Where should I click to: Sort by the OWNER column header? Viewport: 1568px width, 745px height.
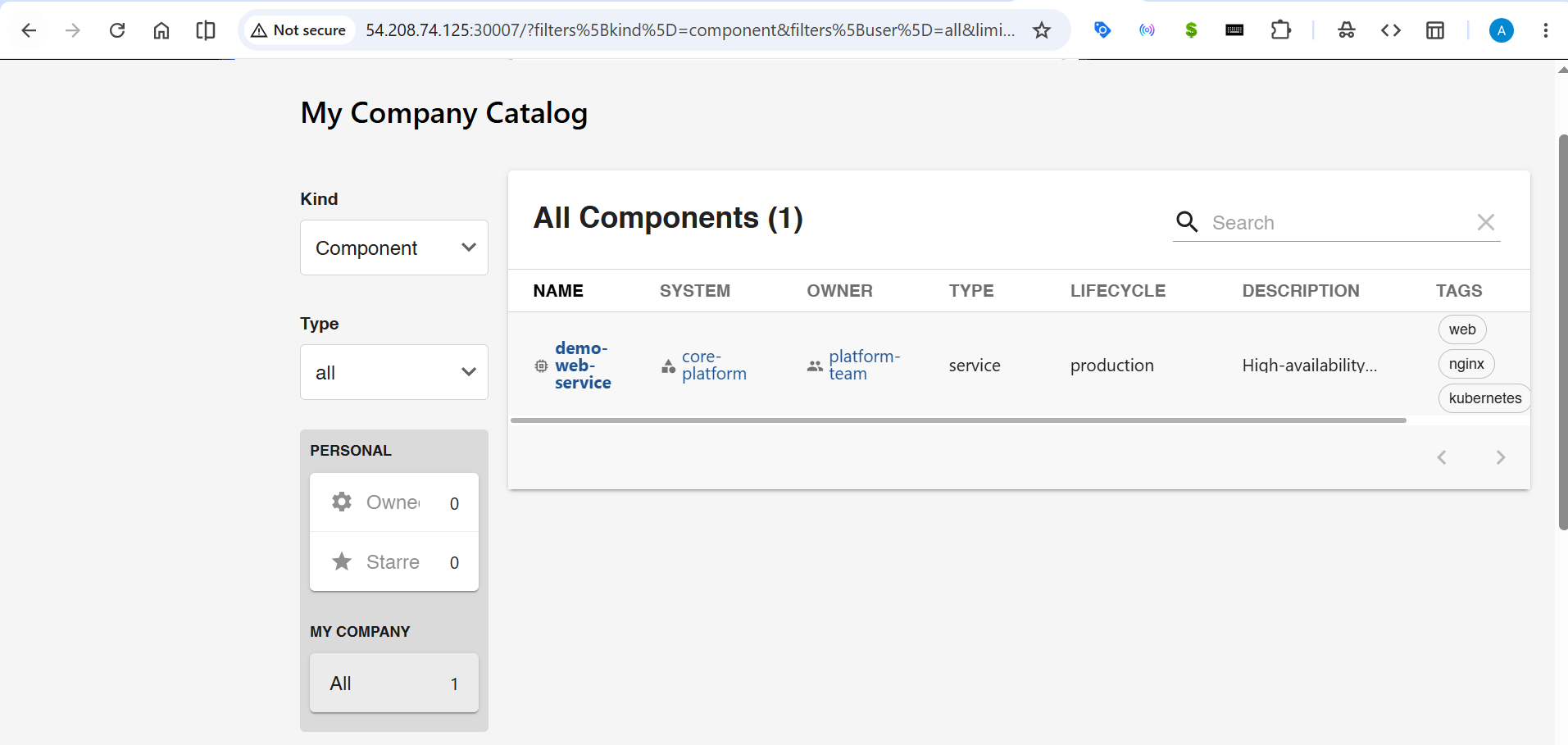click(x=839, y=291)
